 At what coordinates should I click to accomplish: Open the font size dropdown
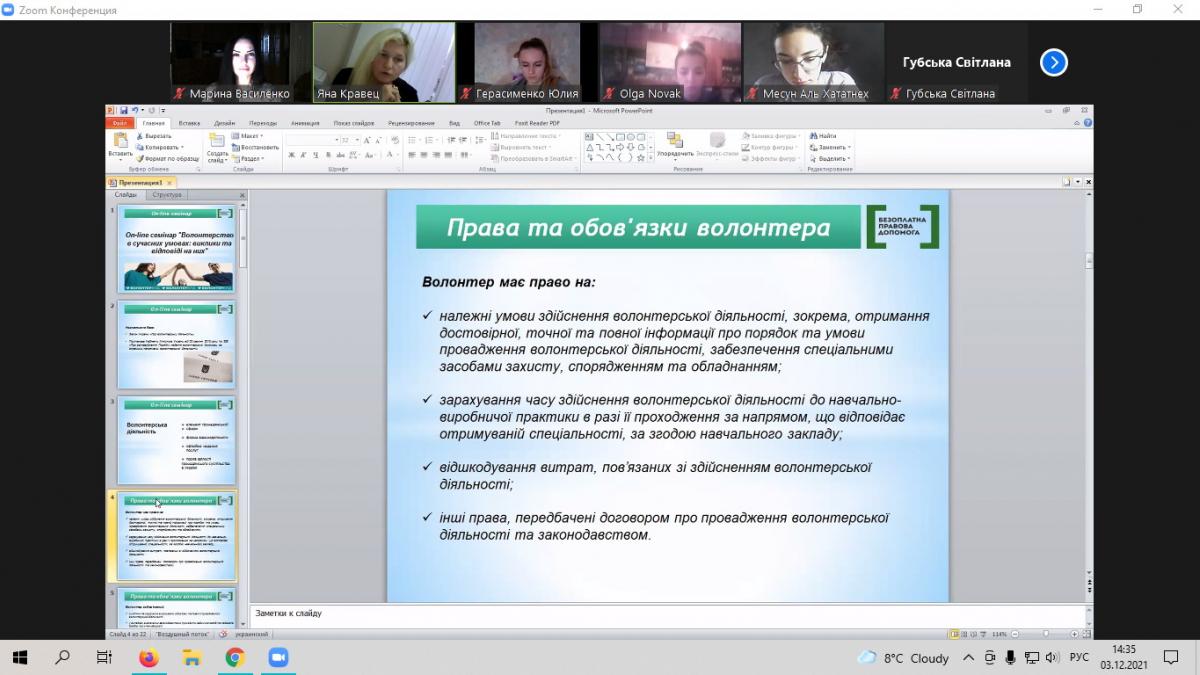click(x=357, y=140)
